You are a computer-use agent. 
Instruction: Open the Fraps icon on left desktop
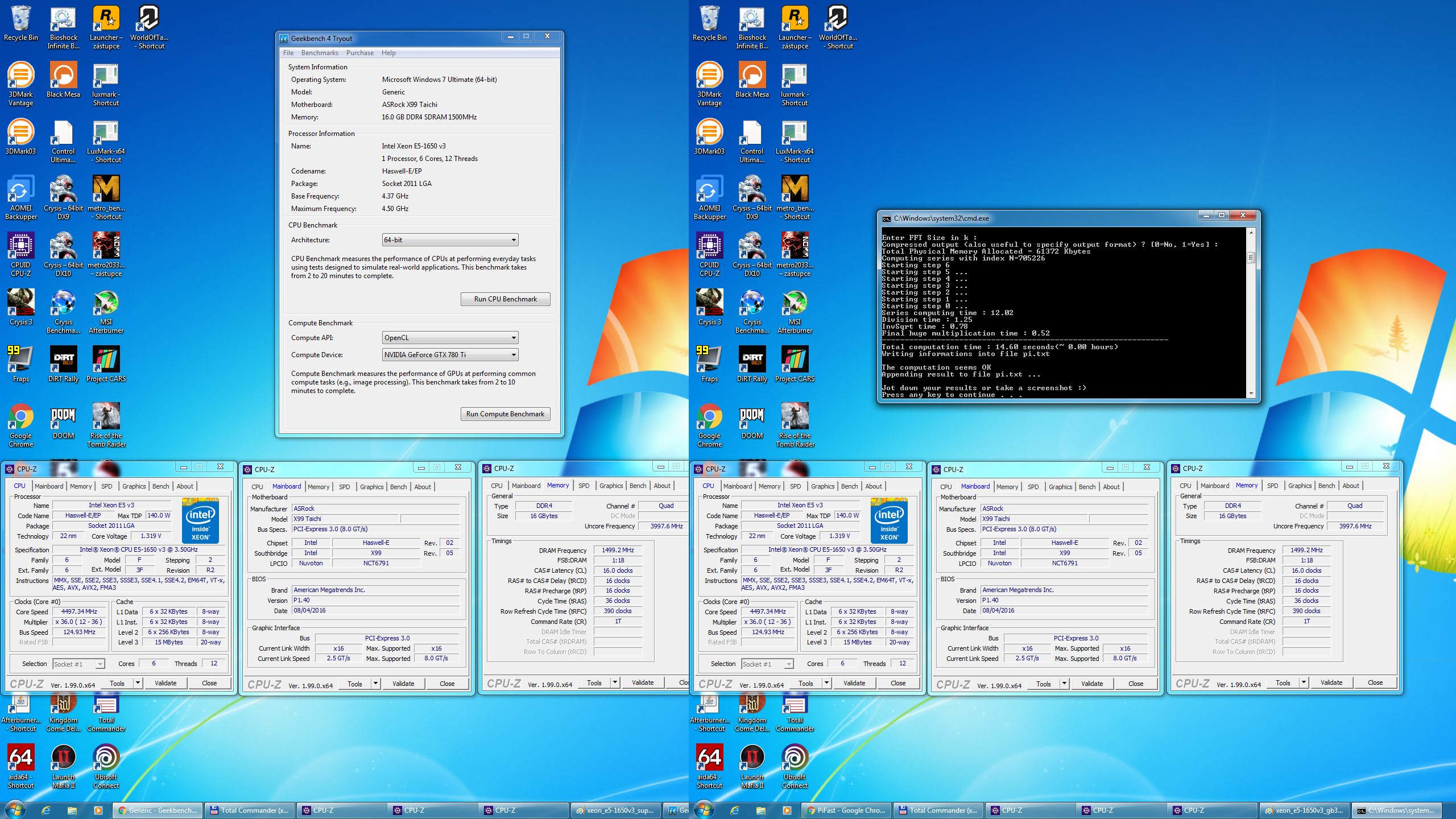click(20, 365)
